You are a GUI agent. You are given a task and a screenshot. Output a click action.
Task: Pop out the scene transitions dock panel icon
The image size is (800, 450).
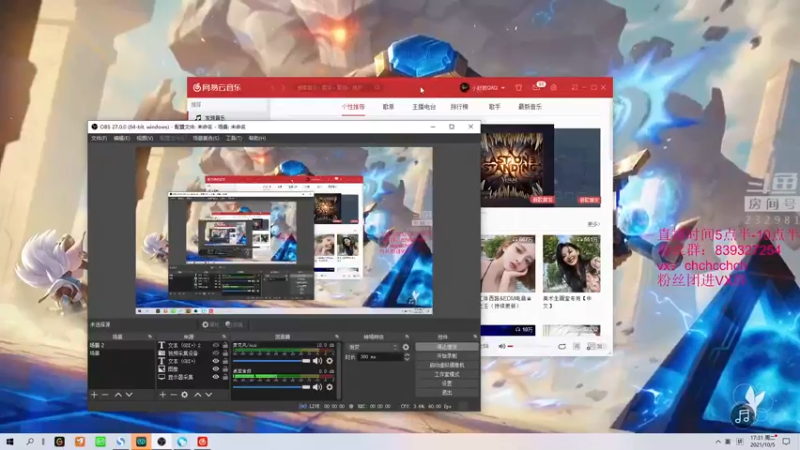click(407, 337)
